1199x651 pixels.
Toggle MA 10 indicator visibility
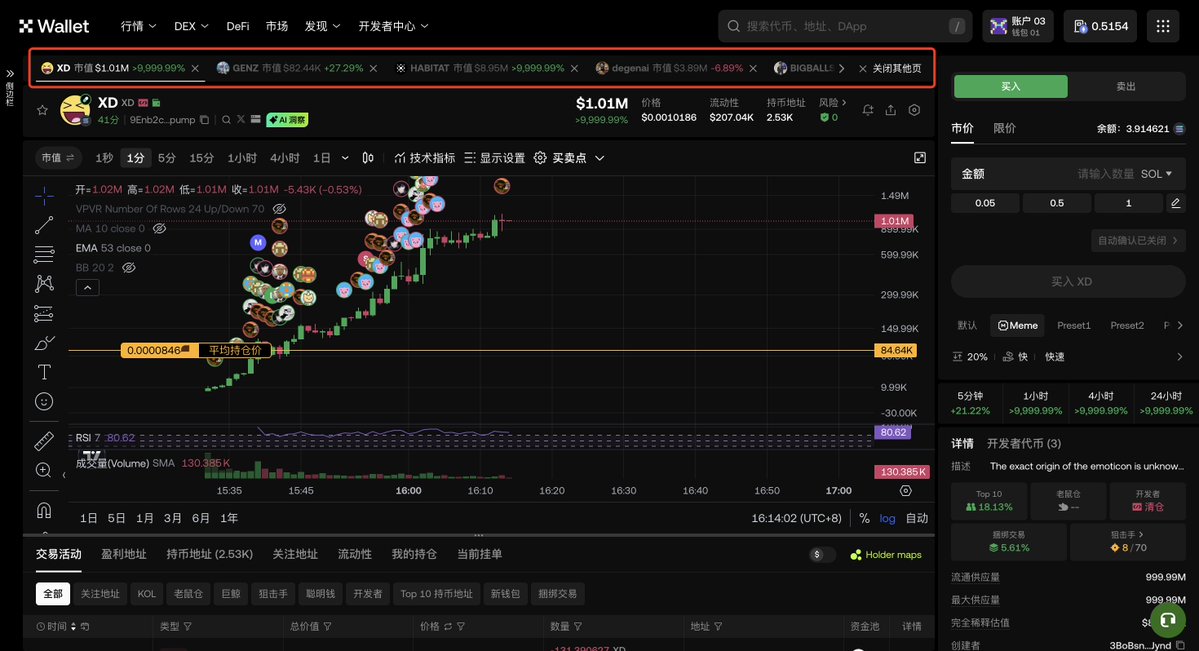159,228
